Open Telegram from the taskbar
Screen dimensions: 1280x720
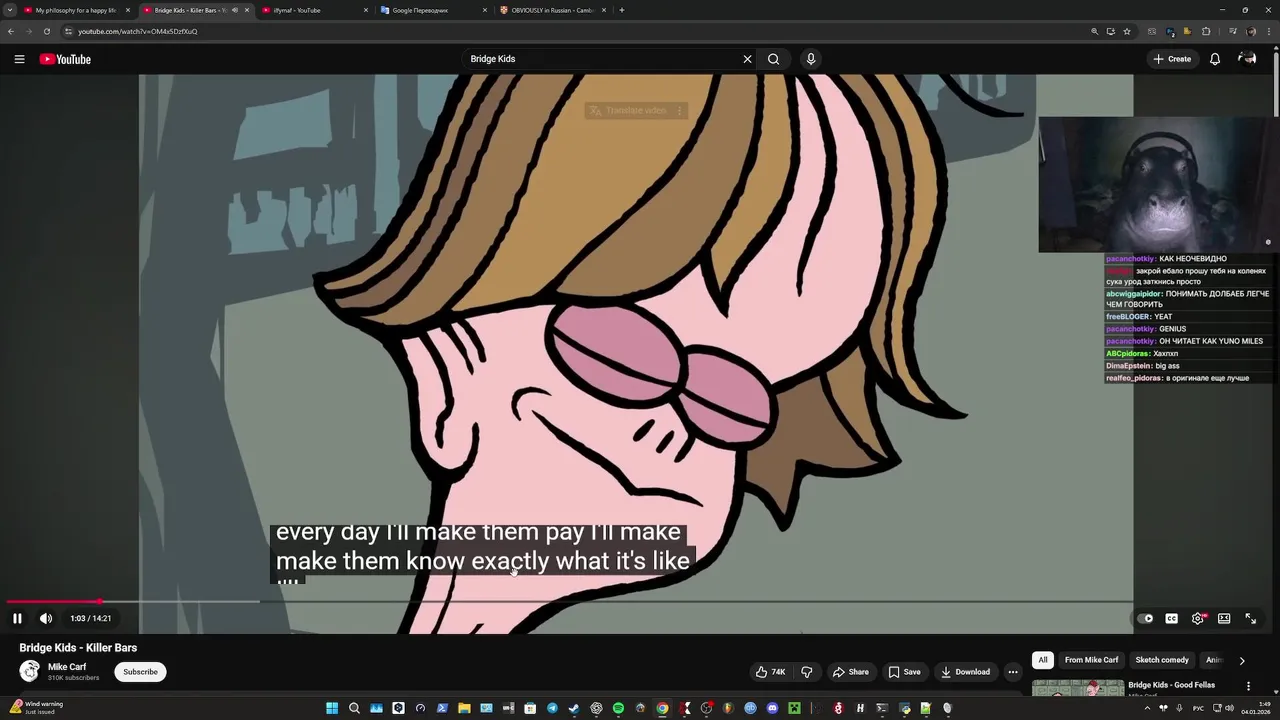[552, 708]
